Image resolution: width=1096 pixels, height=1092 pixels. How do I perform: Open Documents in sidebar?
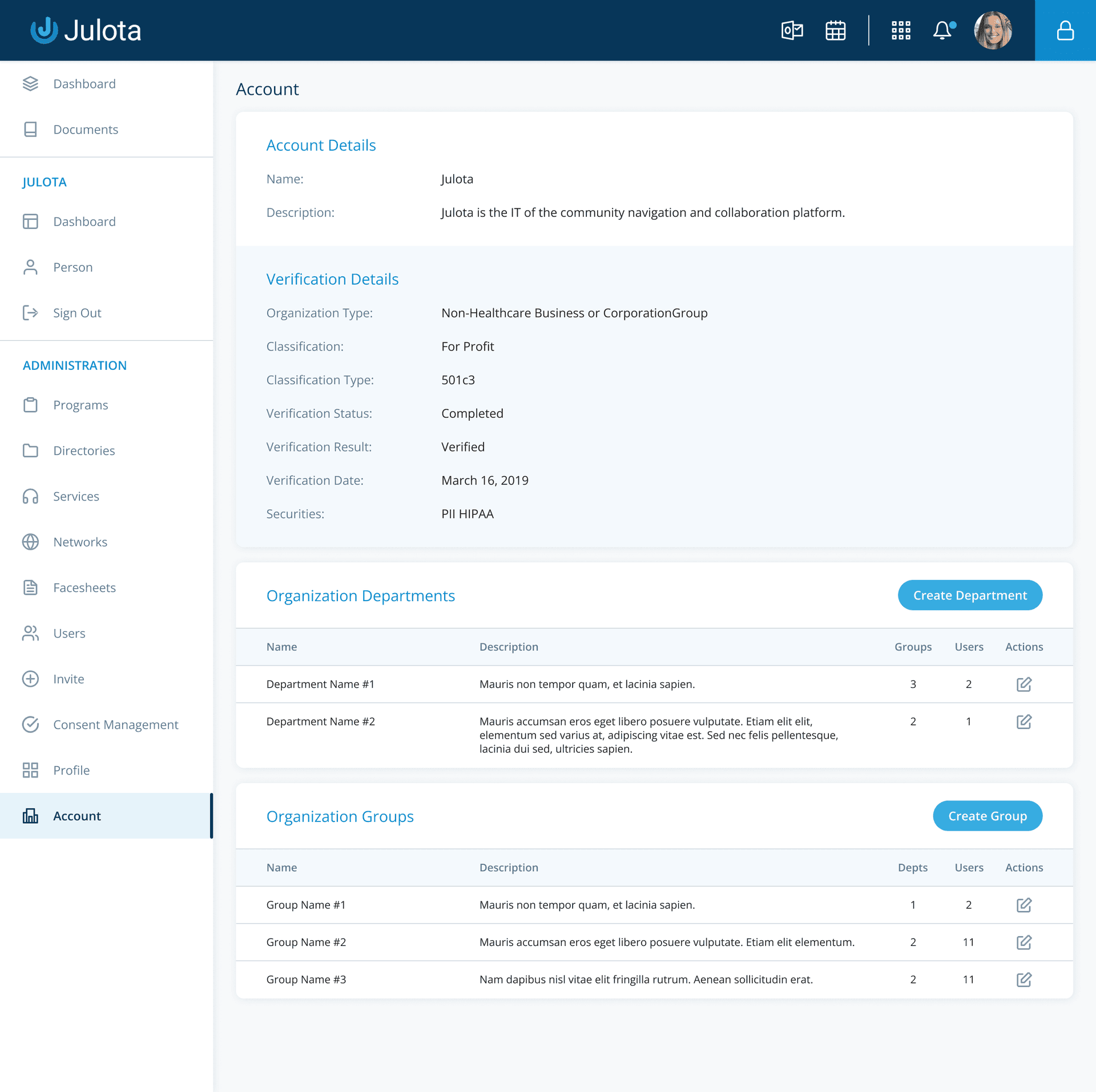[106, 130]
